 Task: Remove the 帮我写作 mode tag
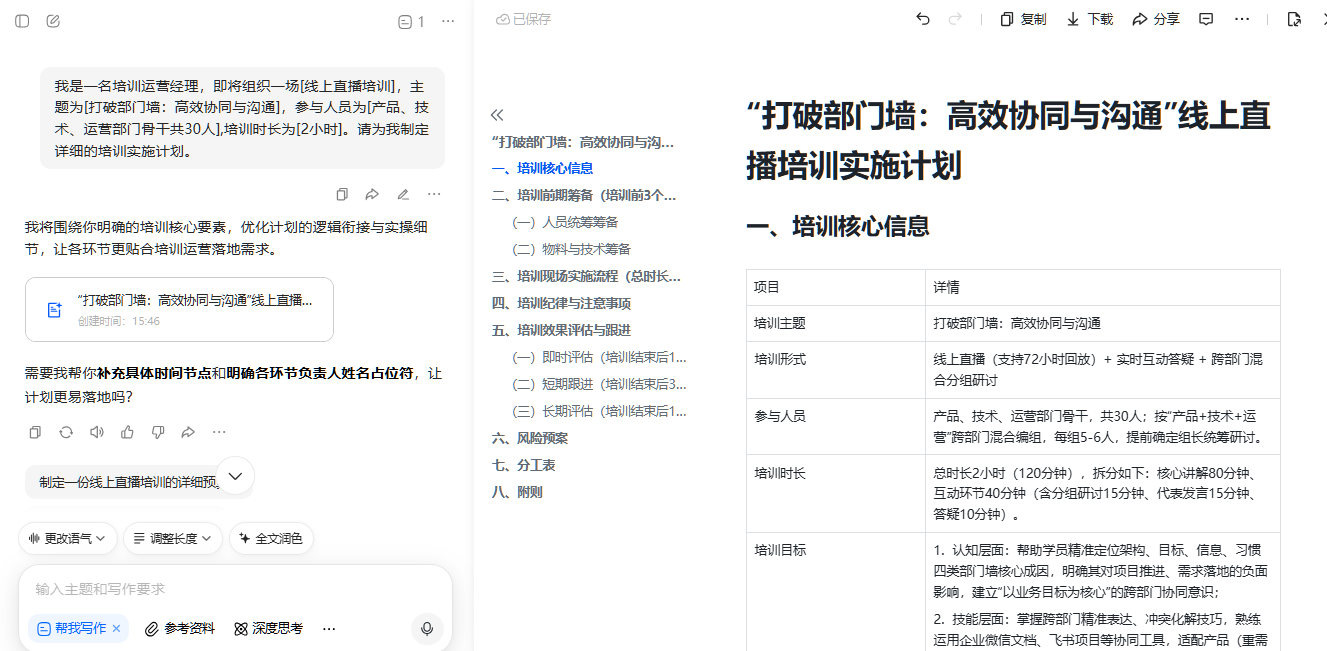(x=116, y=628)
